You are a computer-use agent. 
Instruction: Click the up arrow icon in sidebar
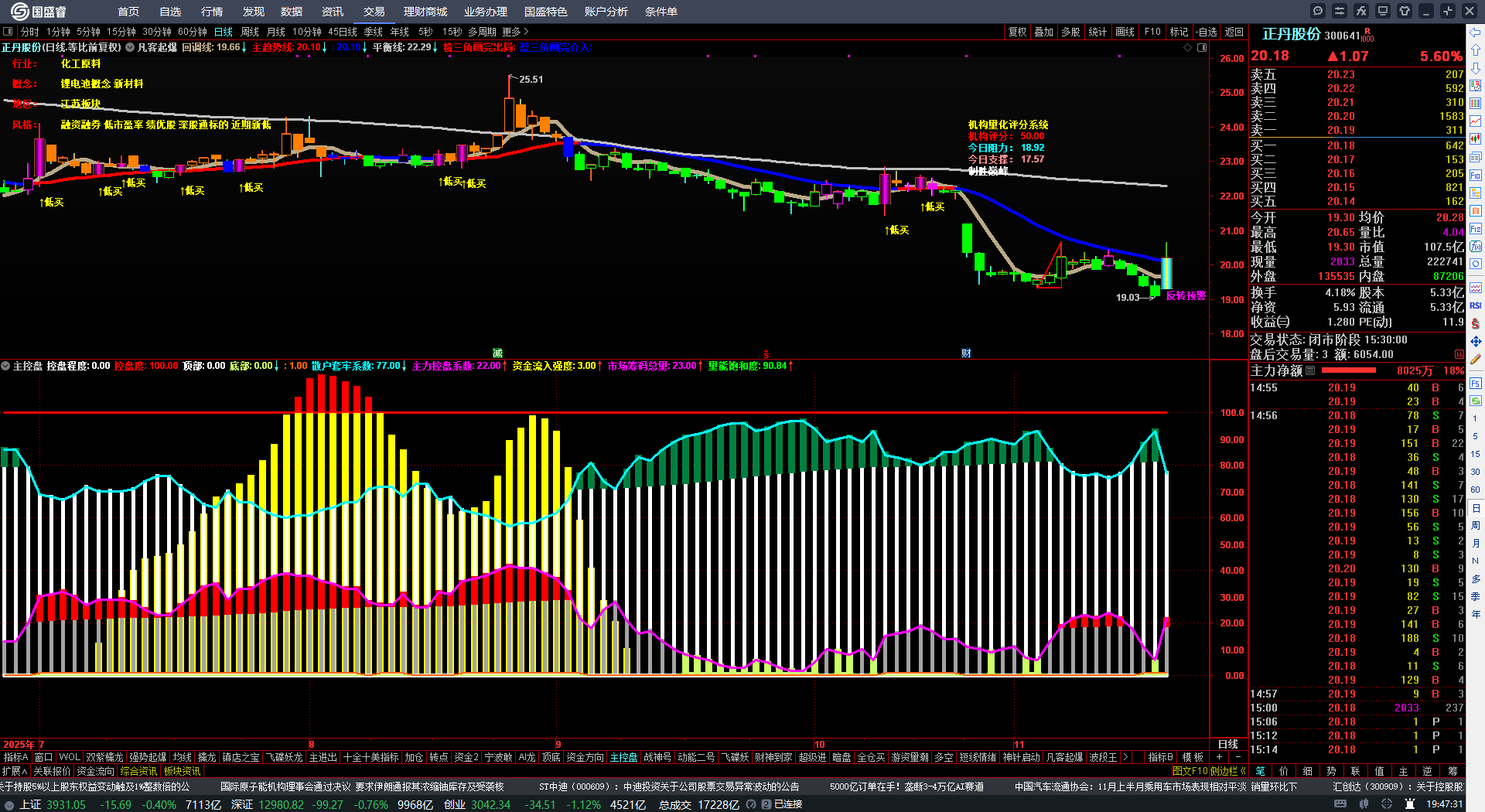(x=1476, y=50)
